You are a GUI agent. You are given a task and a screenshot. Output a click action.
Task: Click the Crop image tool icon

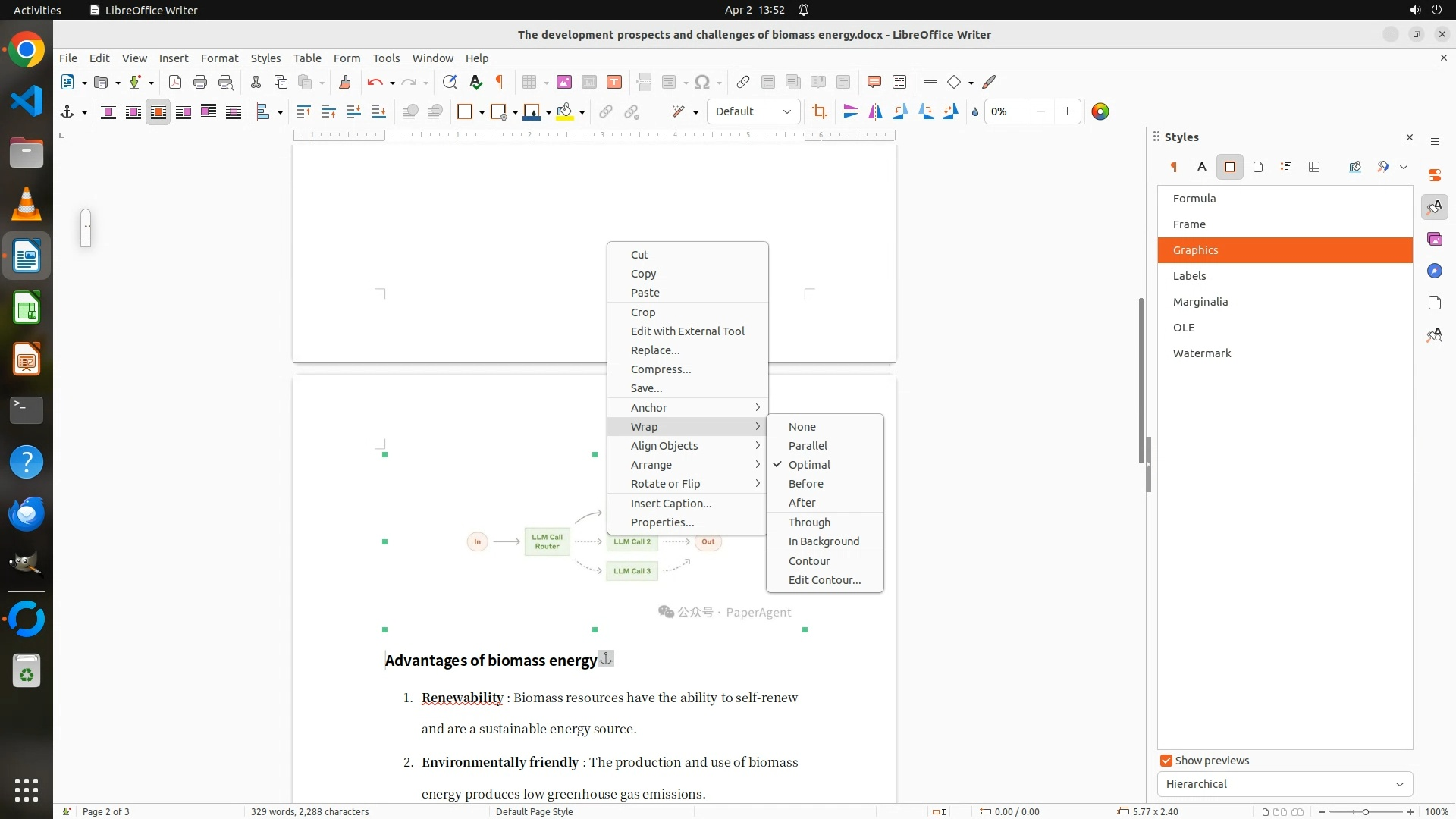coord(819,111)
